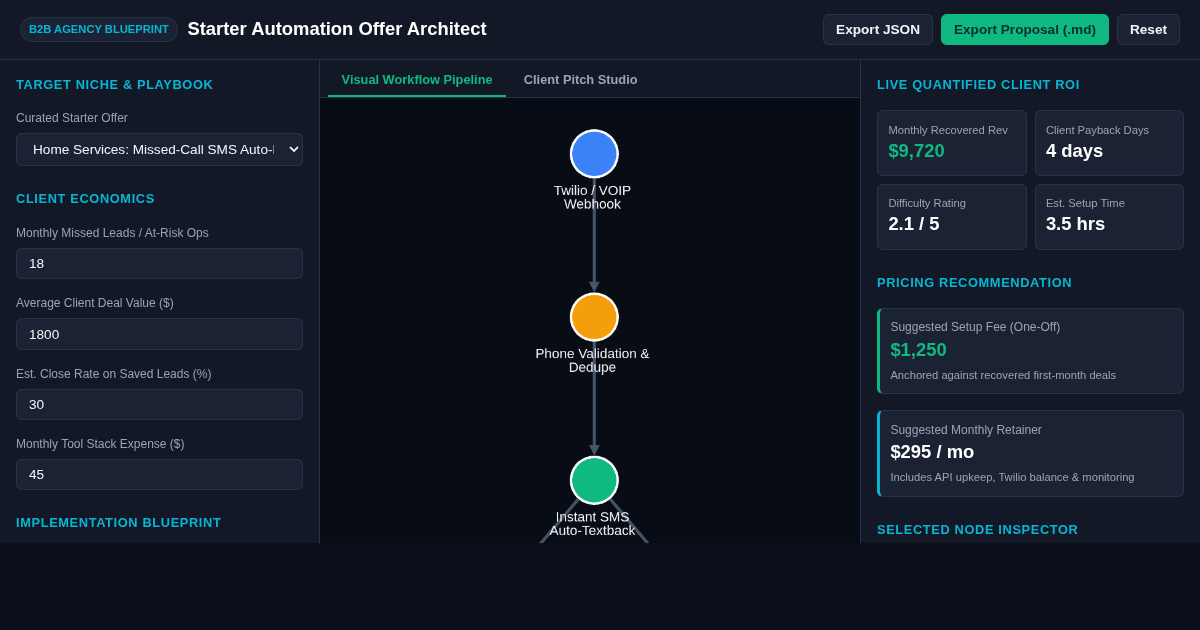
Task: Click the Implementation Blueprint heading
Action: (118, 522)
